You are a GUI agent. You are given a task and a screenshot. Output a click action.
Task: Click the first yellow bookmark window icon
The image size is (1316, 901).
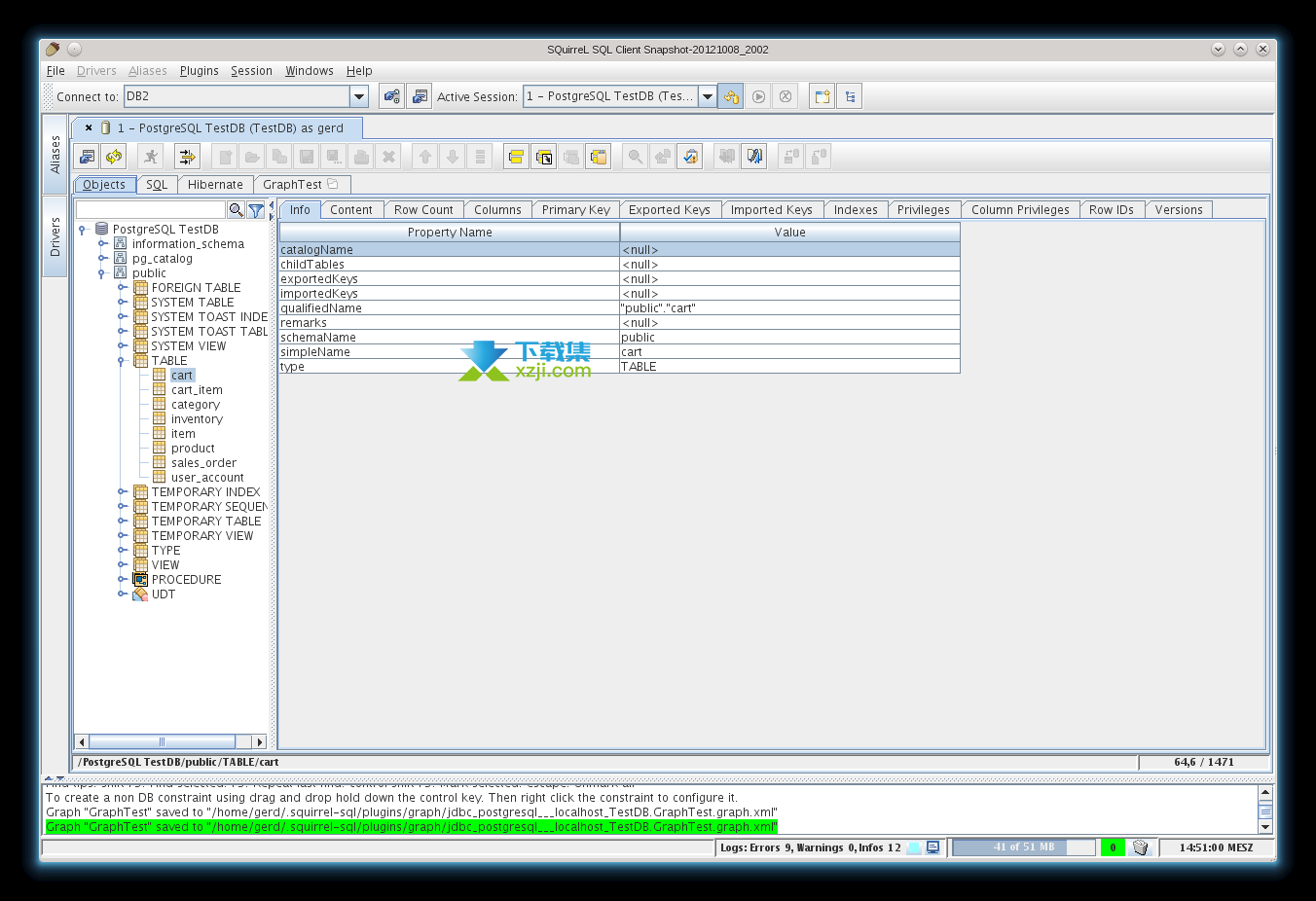pyautogui.click(x=517, y=157)
